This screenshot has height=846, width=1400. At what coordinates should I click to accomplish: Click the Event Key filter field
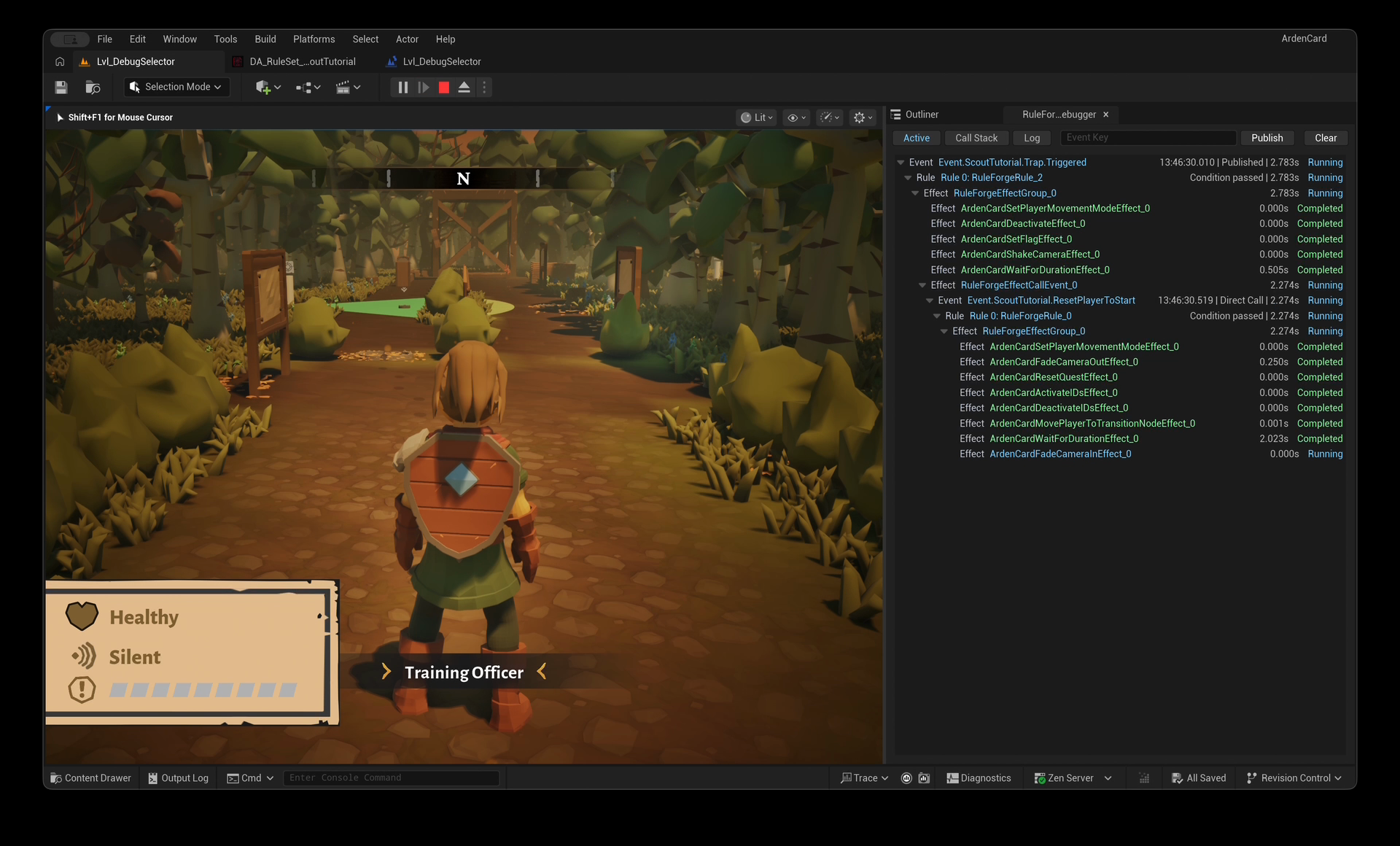(1148, 138)
